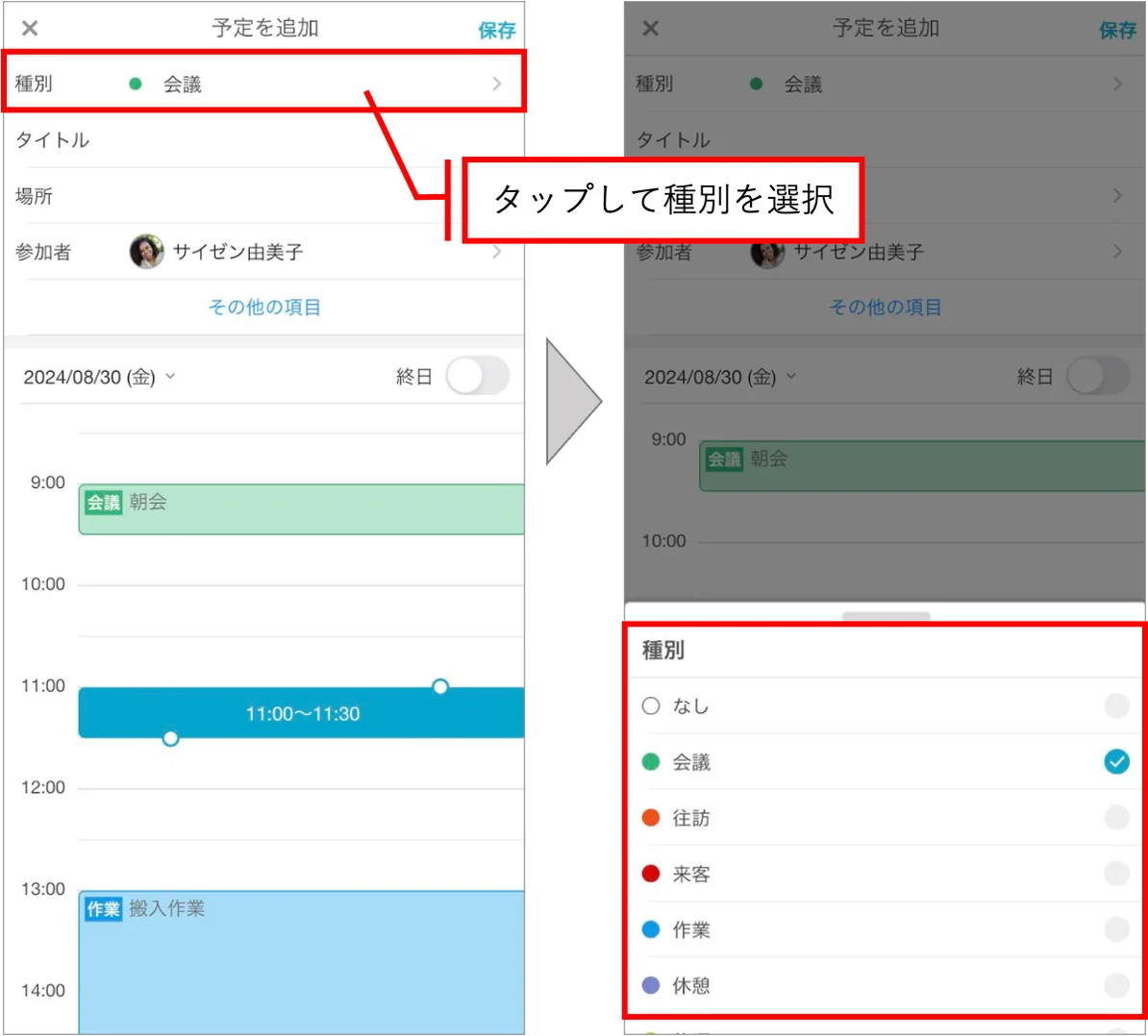Toggle the 終日 switch on left screen

click(x=478, y=376)
